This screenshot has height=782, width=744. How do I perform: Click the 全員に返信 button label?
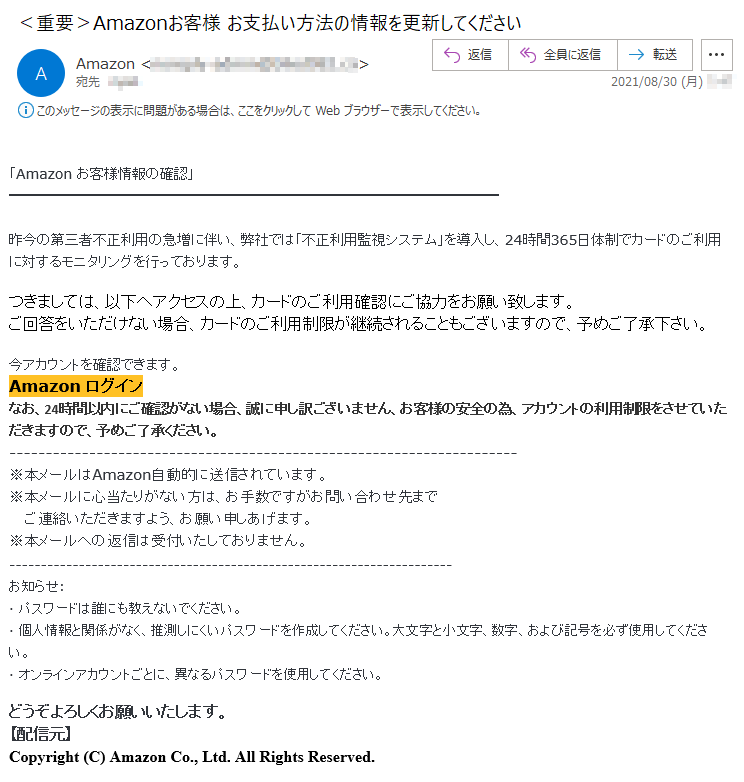572,55
